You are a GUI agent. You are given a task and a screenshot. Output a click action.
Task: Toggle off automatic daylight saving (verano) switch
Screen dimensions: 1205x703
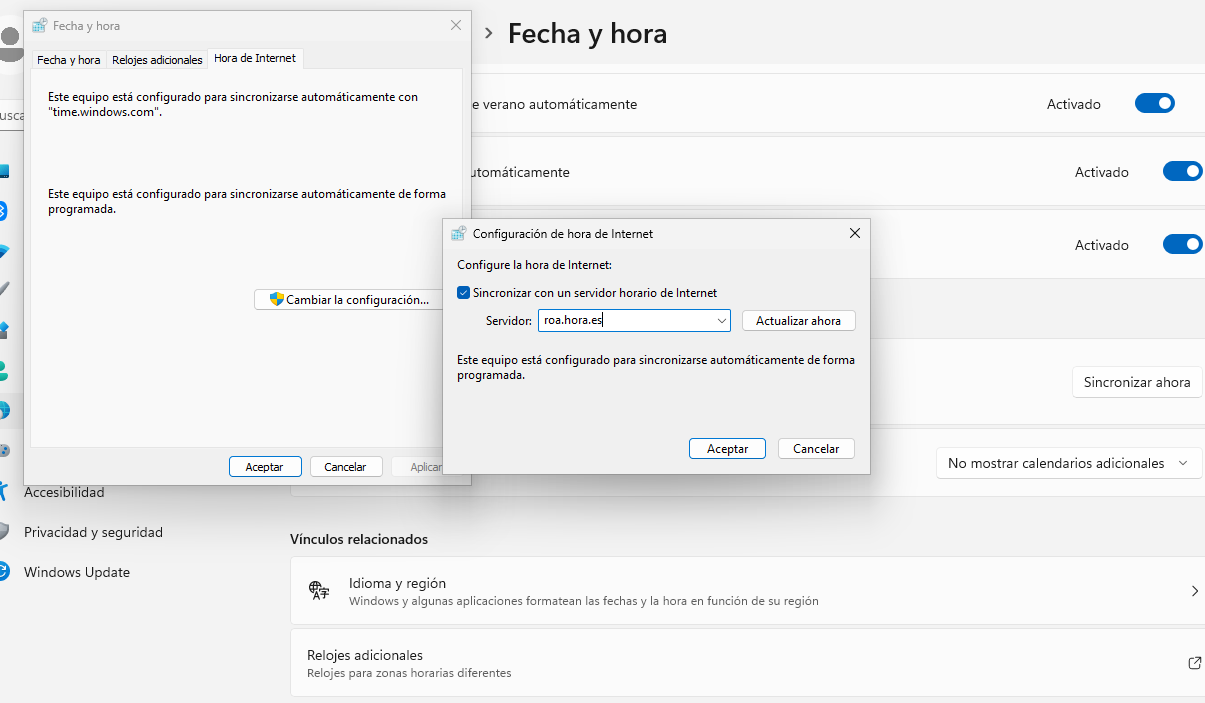1154,104
